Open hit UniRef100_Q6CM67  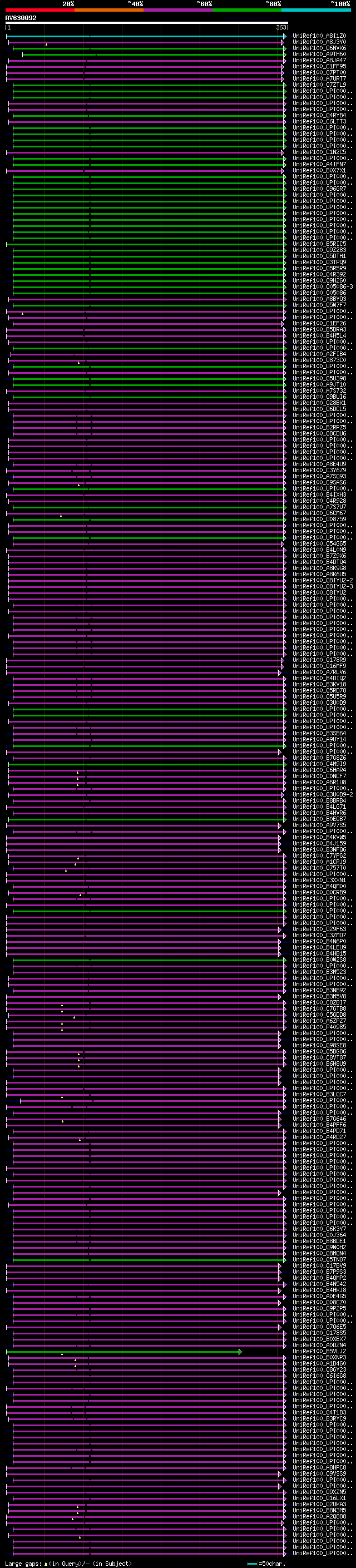319,513
